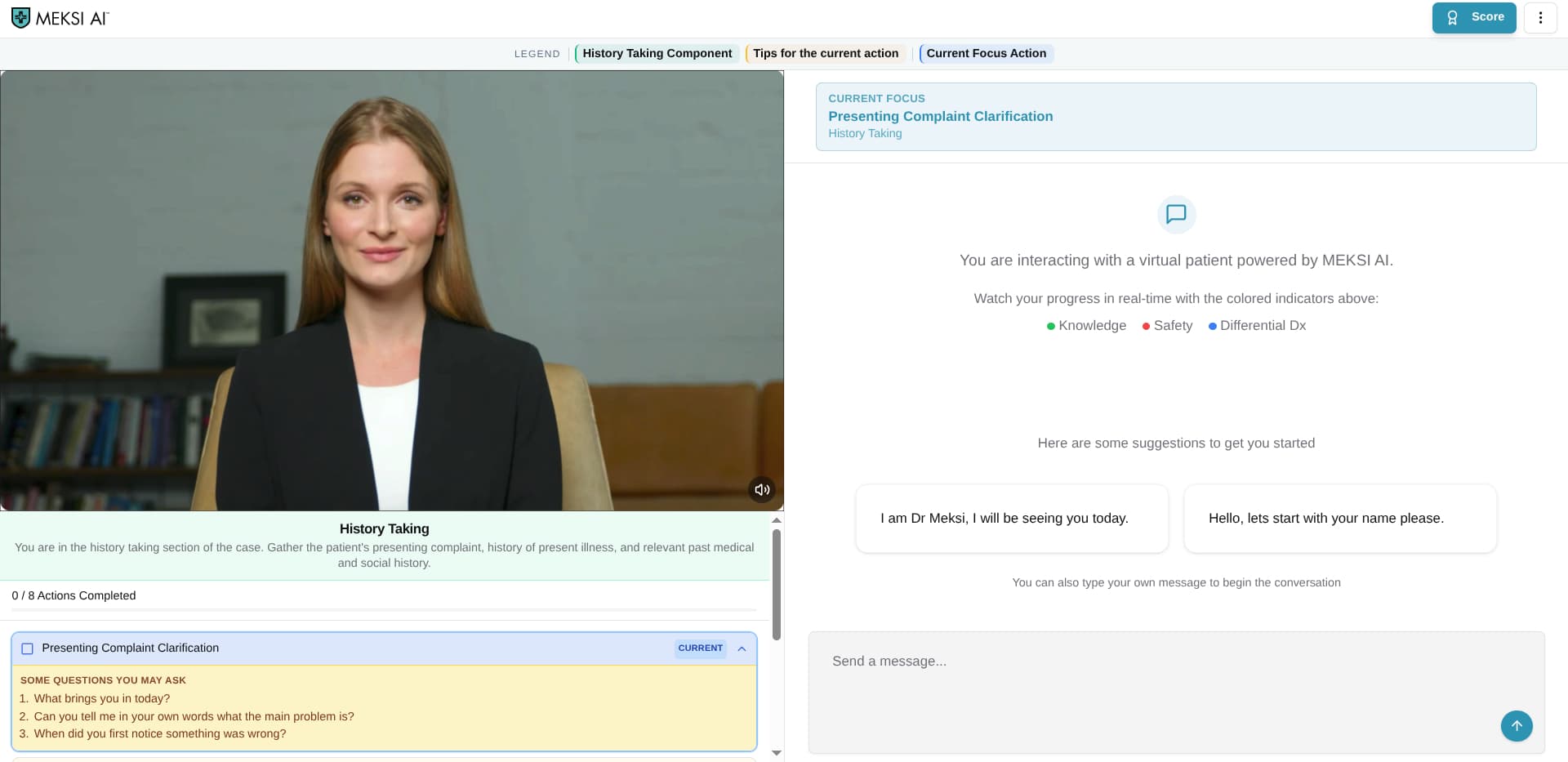Click the CURRENT badge on the action

[x=700, y=648]
